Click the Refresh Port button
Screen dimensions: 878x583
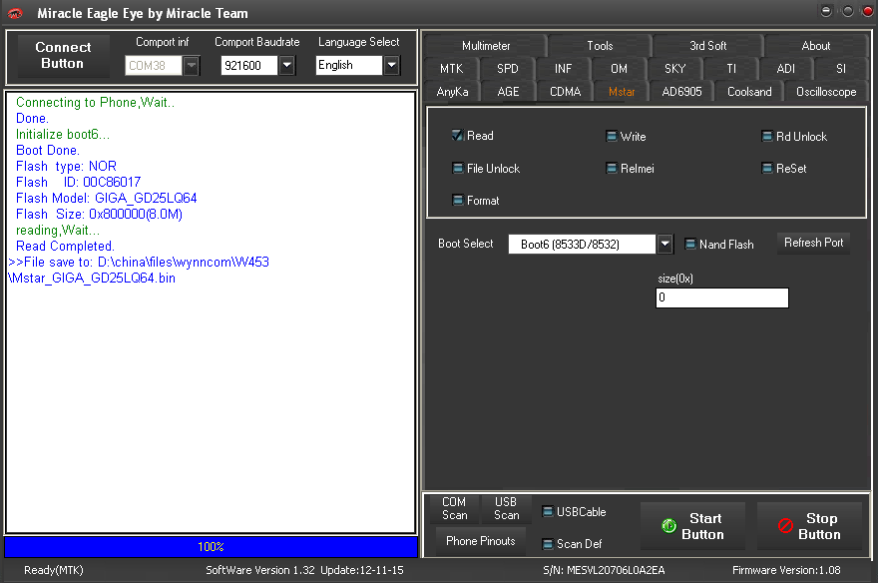click(x=813, y=243)
